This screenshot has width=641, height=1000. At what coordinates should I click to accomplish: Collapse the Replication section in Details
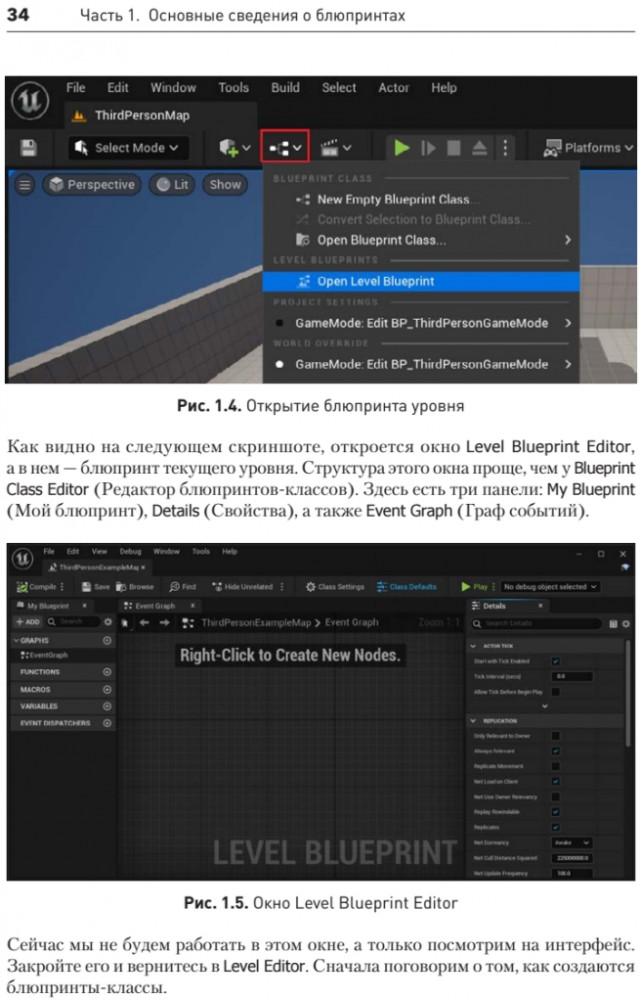[x=474, y=719]
